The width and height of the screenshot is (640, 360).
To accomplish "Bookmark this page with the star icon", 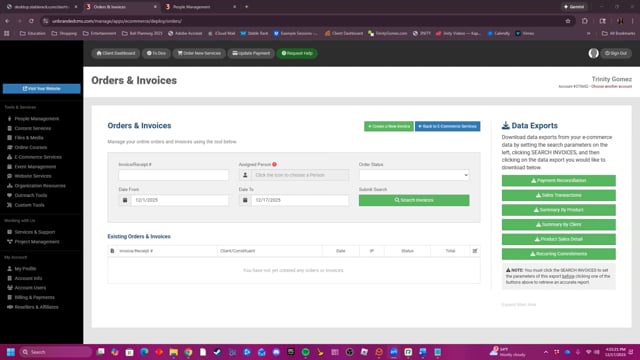I will (x=568, y=21).
